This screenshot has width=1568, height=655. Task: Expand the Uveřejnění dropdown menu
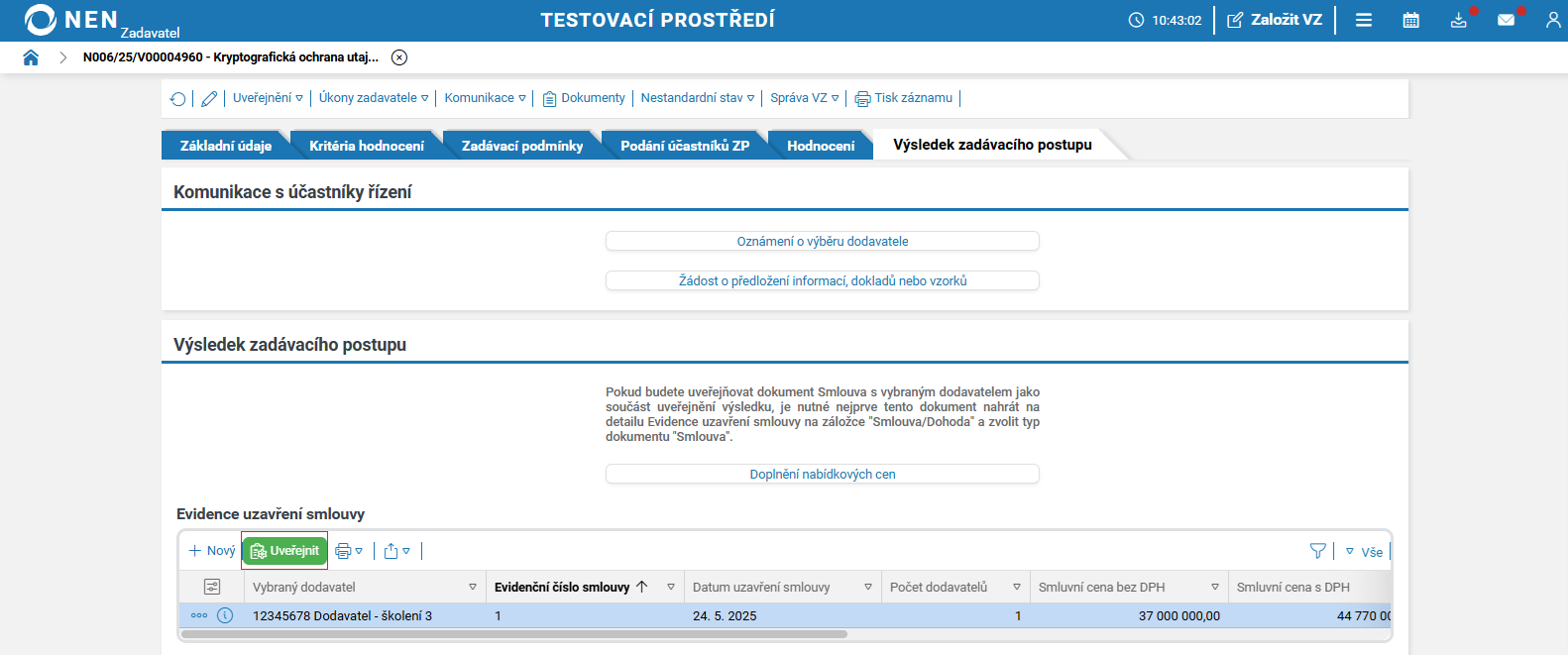pos(268,98)
